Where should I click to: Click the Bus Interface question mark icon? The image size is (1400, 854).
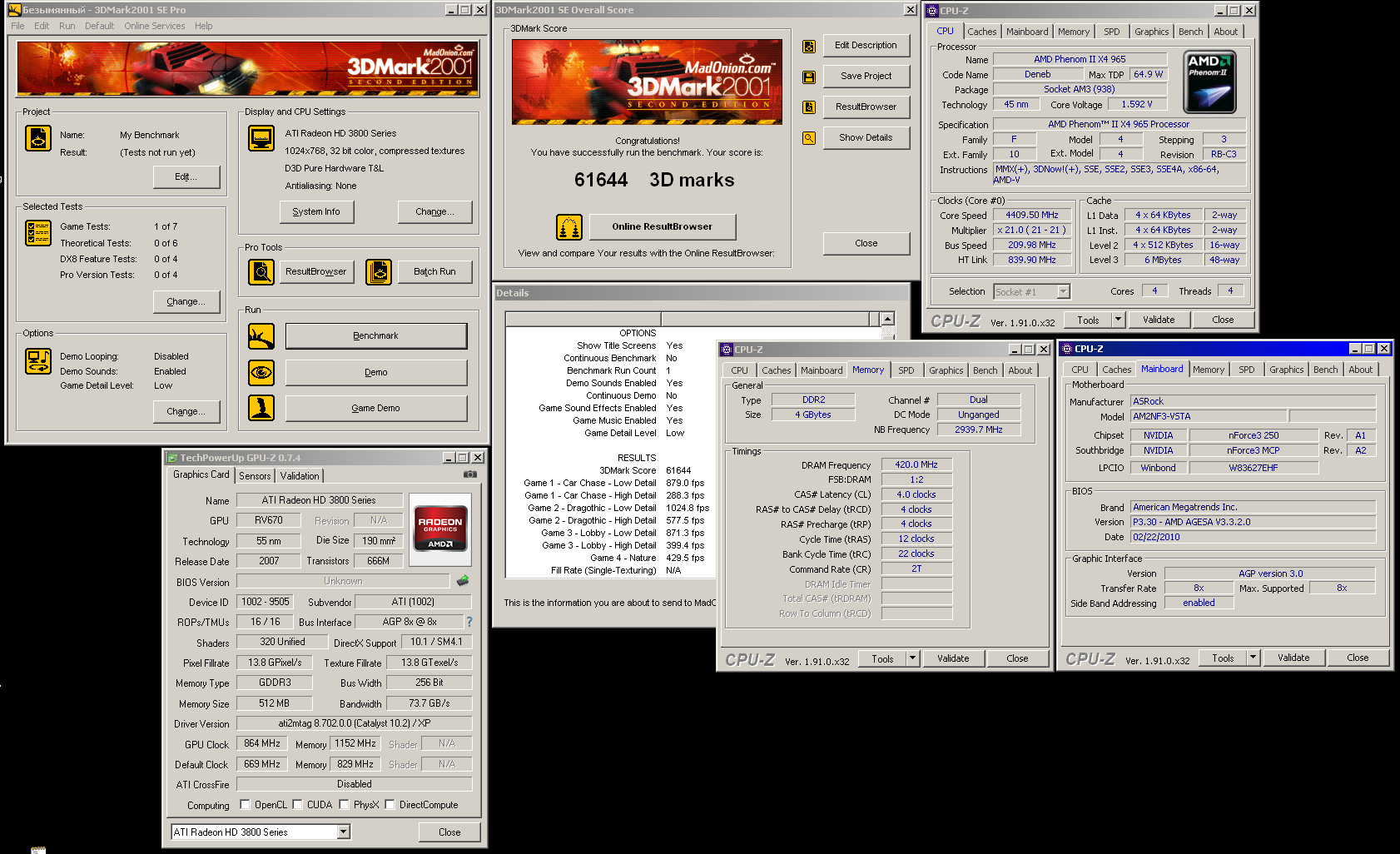[469, 622]
